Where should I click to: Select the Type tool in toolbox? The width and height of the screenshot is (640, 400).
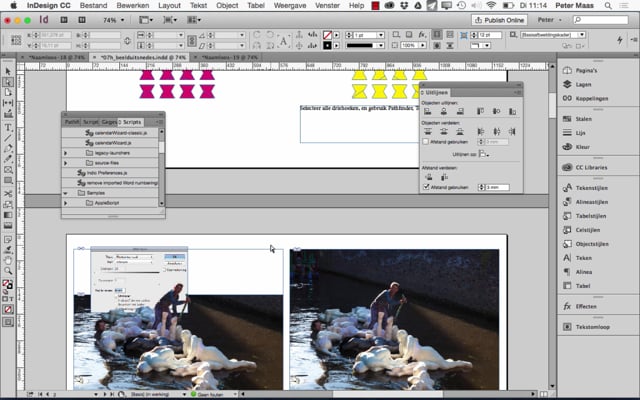click(8, 128)
